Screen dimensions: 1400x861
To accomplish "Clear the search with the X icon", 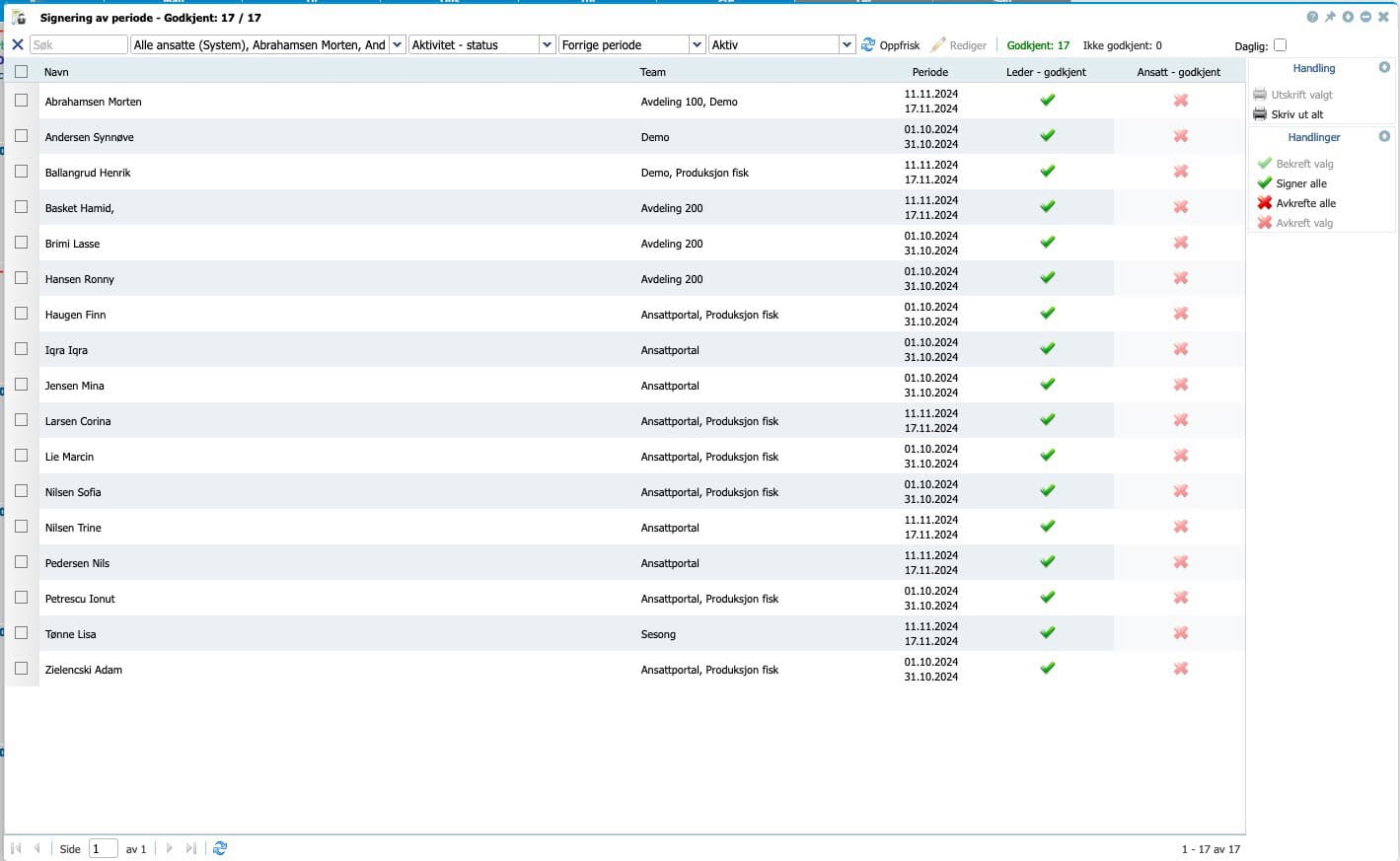I will pos(17,44).
